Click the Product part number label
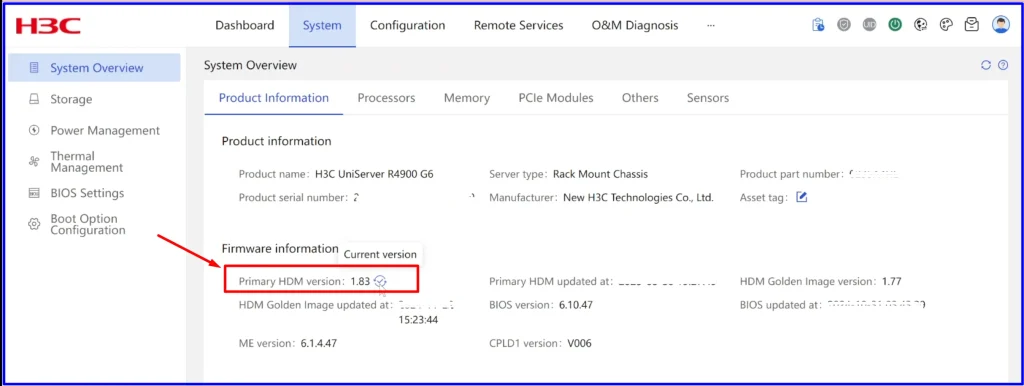This screenshot has height=386, width=1024. (x=792, y=174)
